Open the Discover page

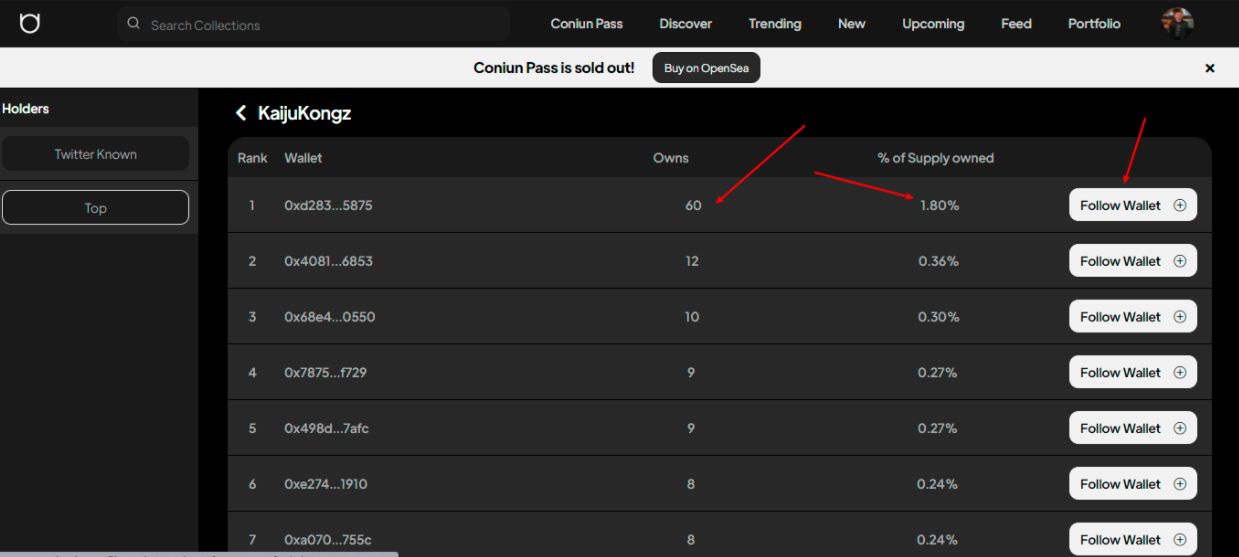point(685,24)
